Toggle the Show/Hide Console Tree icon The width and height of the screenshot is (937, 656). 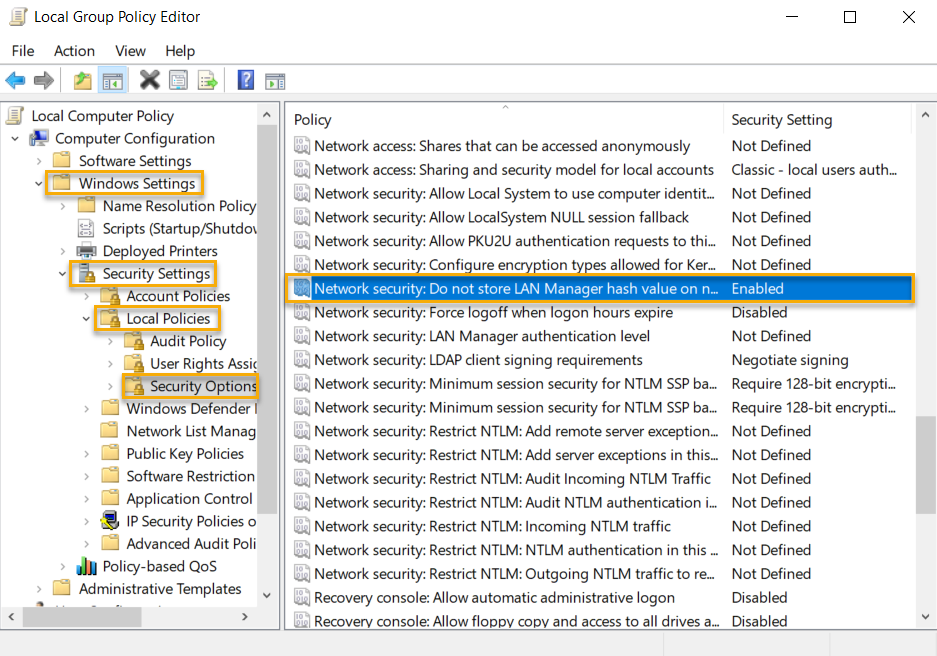[112, 80]
